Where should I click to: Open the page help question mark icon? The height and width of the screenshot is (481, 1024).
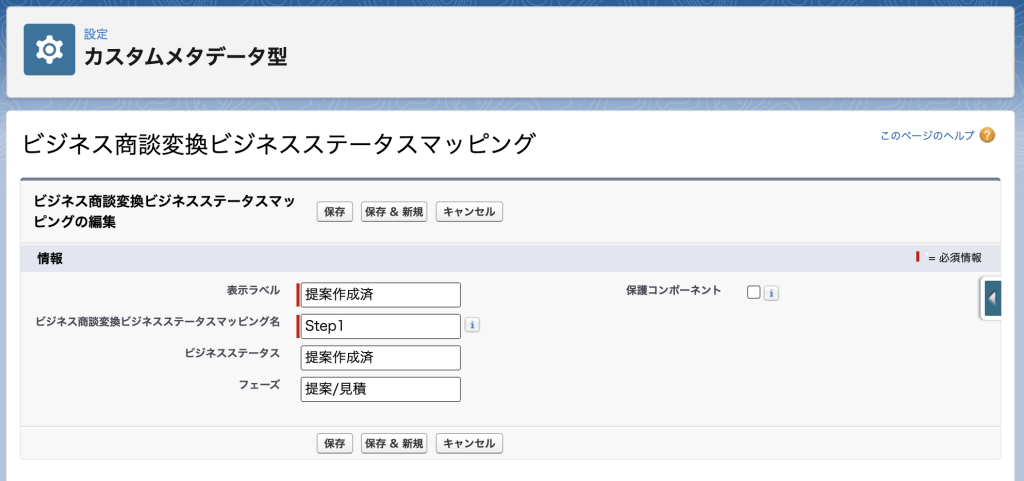pos(987,136)
